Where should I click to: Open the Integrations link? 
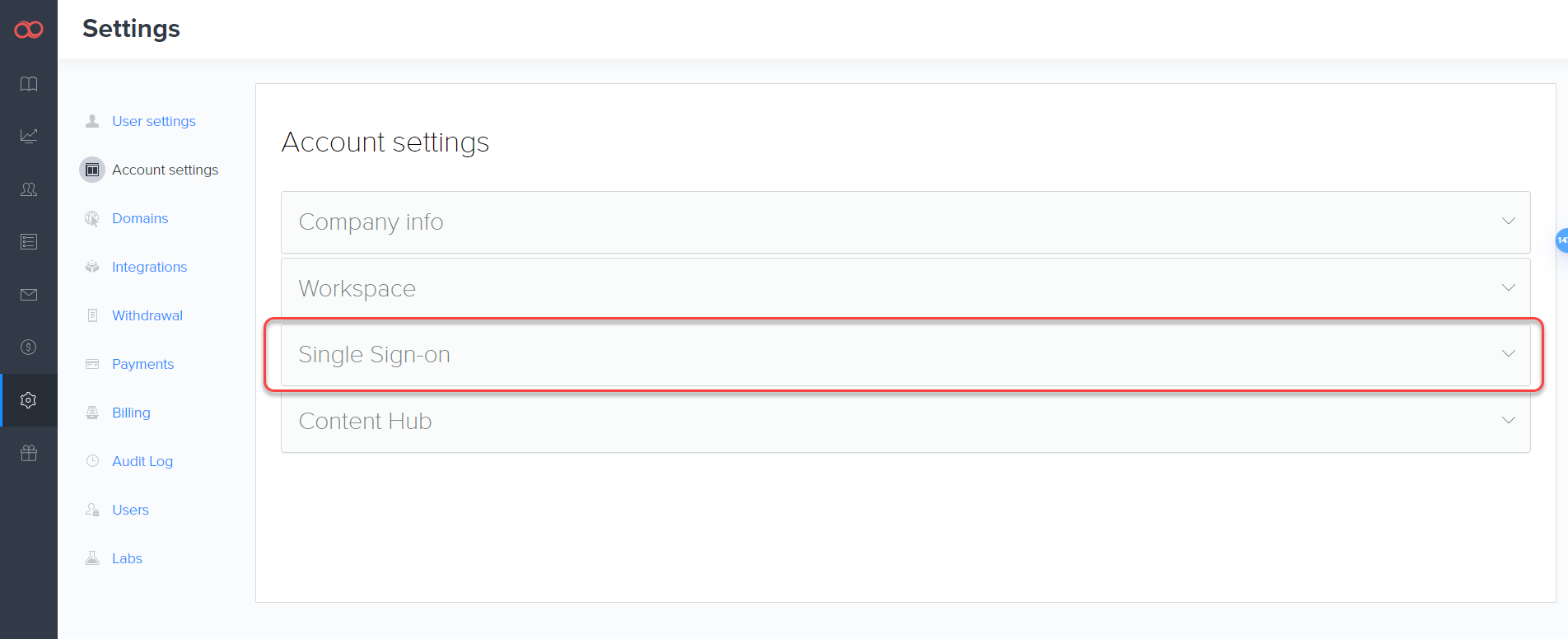pos(149,267)
